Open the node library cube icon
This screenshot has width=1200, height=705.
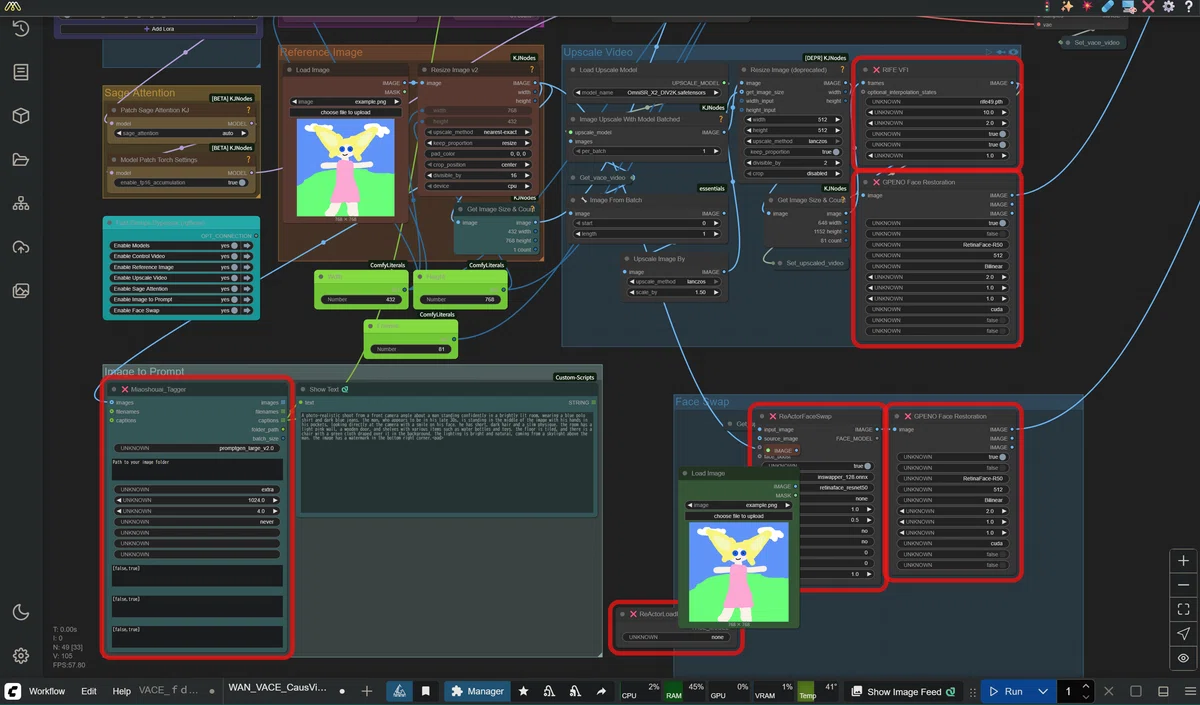click(20, 116)
